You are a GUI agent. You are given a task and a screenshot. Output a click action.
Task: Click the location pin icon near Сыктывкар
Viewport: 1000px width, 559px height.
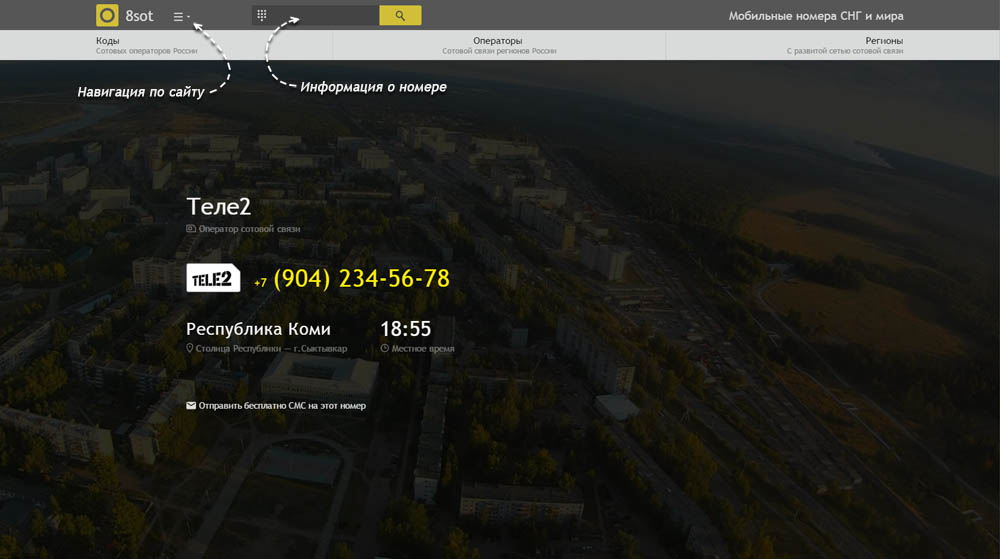(189, 348)
